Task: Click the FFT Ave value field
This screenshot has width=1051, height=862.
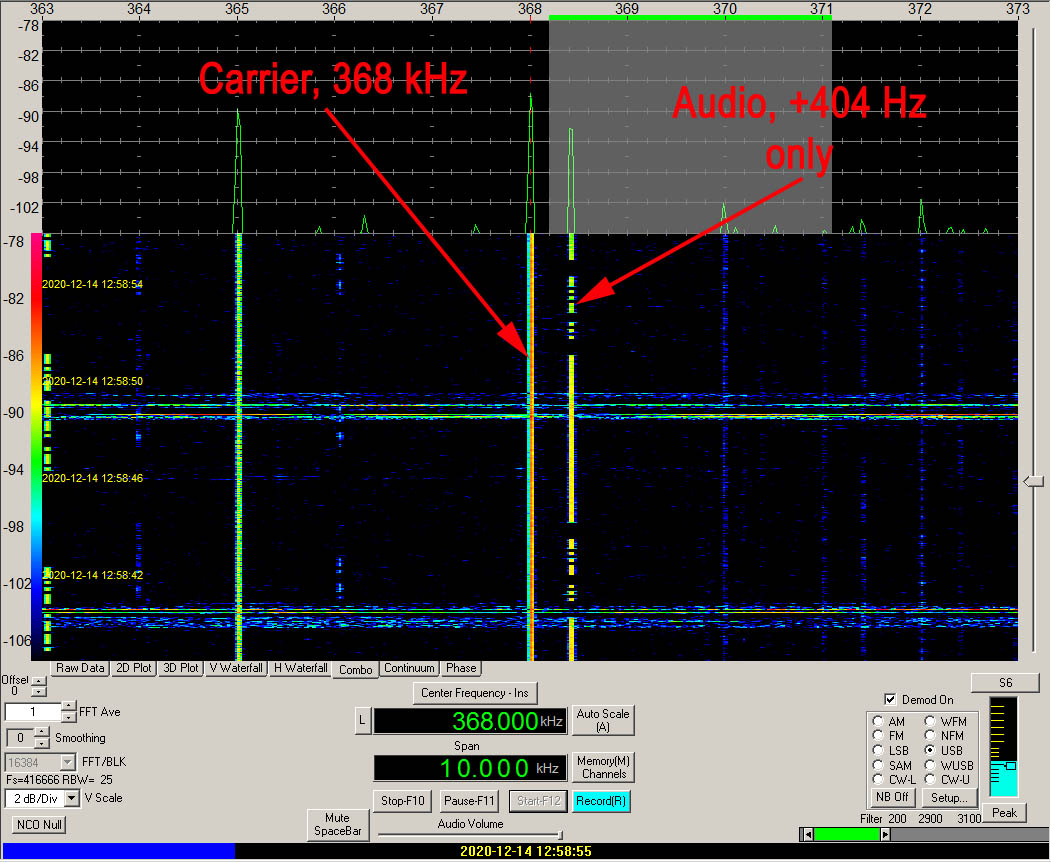Action: [33, 712]
